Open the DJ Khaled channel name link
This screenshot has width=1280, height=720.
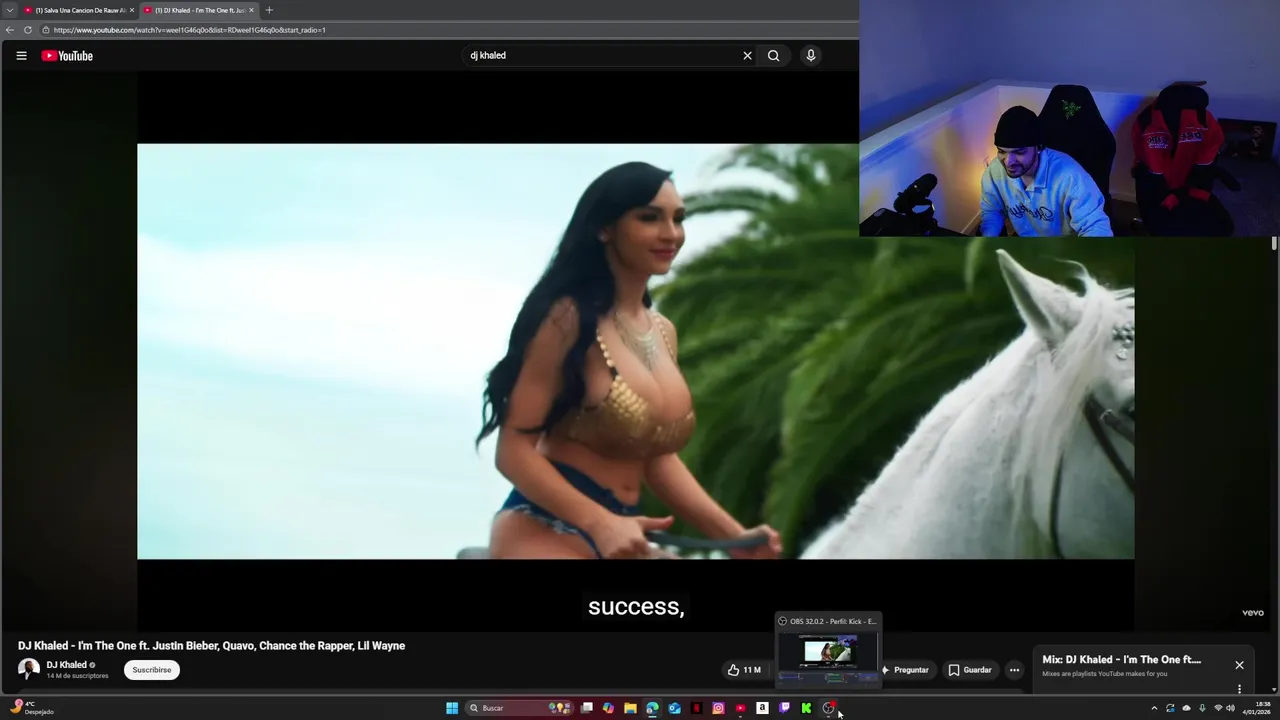(66, 665)
